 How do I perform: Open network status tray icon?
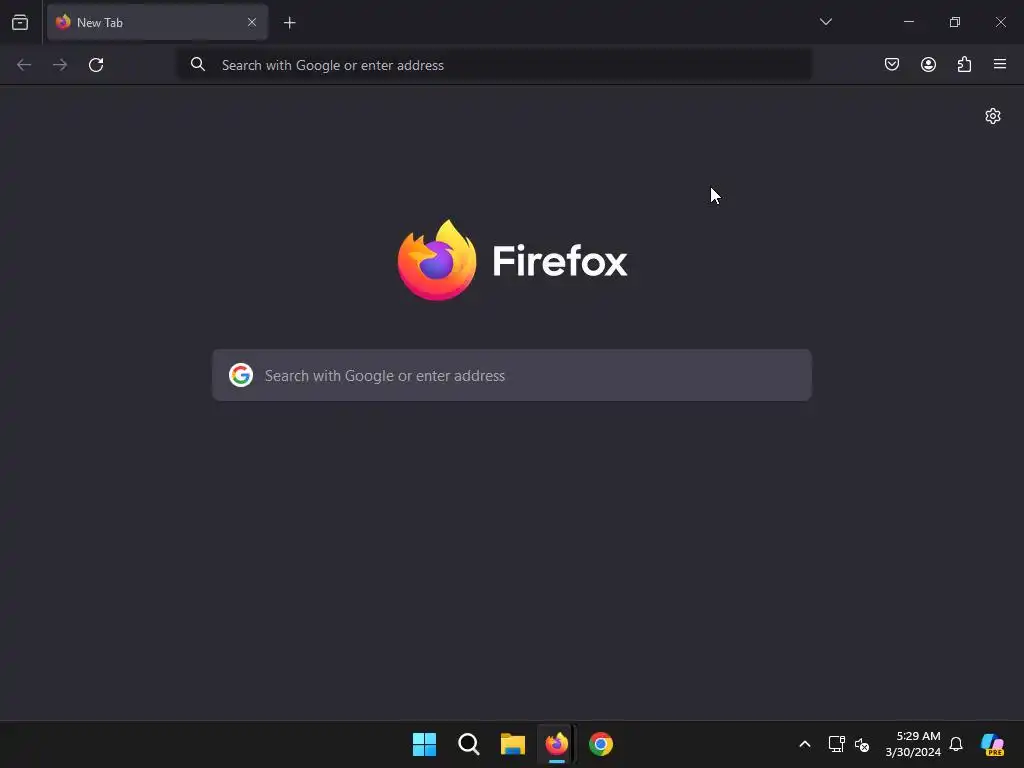836,744
